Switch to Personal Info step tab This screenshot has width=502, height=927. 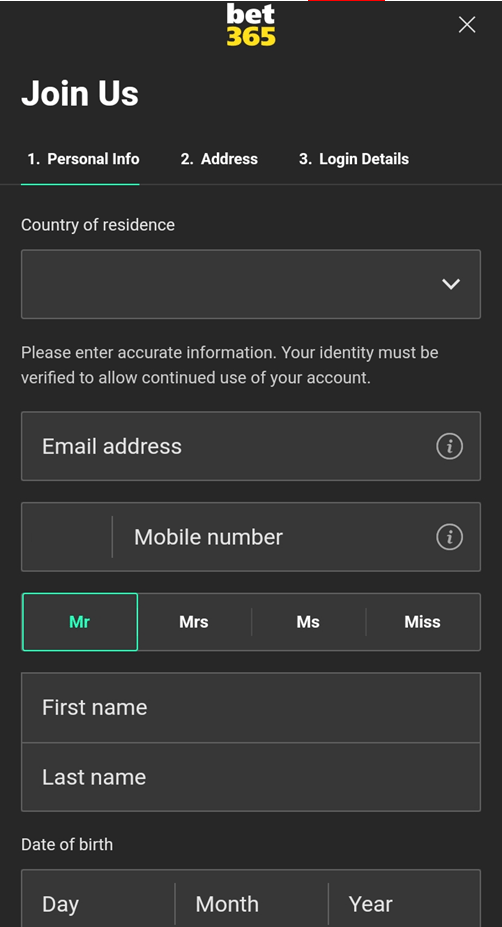point(83,159)
